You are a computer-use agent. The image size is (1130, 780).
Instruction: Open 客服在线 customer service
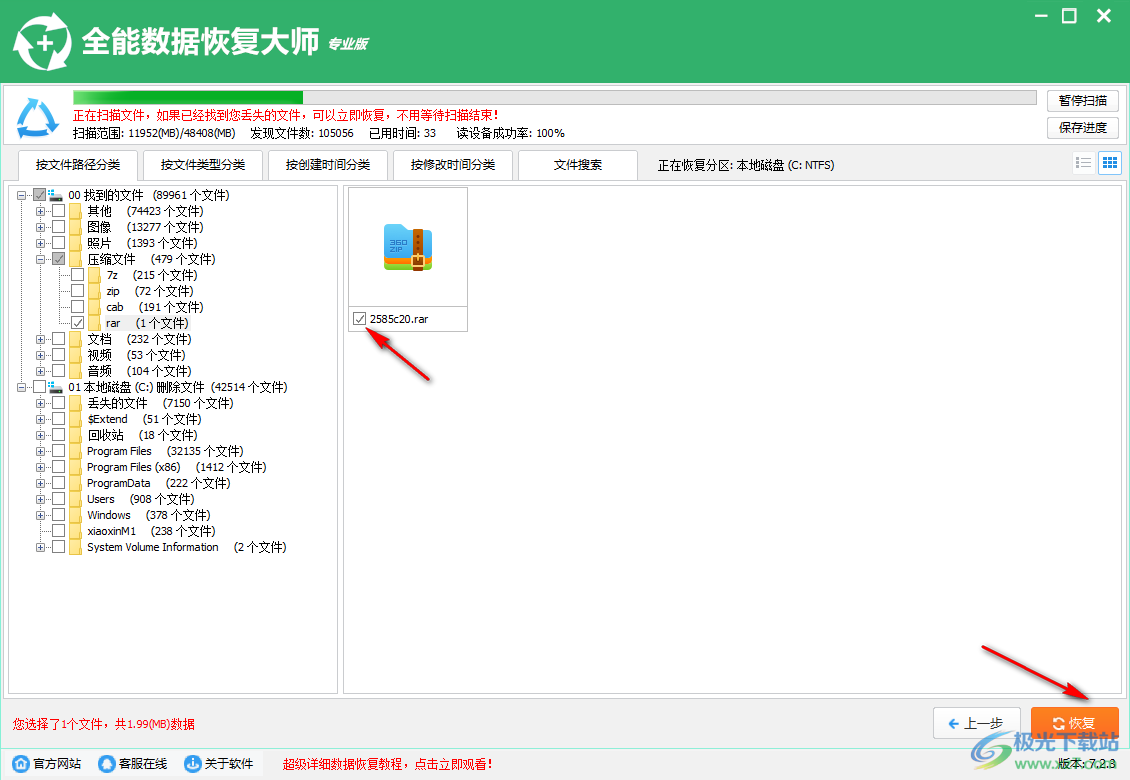105,763
